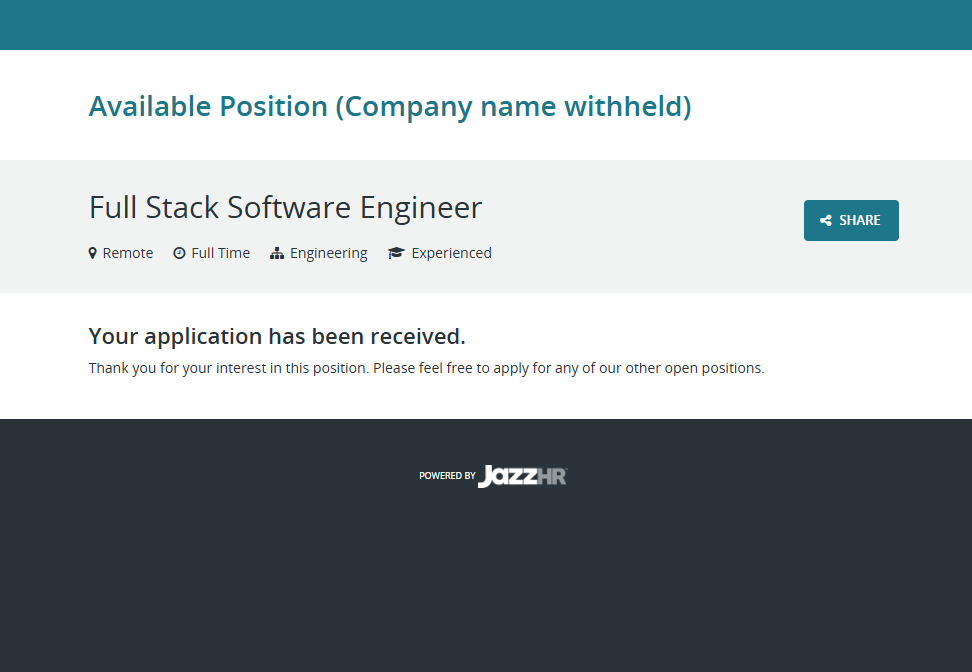
Task: Select the 'Full Stack Software Engineer' job title
Action: pyautogui.click(x=285, y=207)
